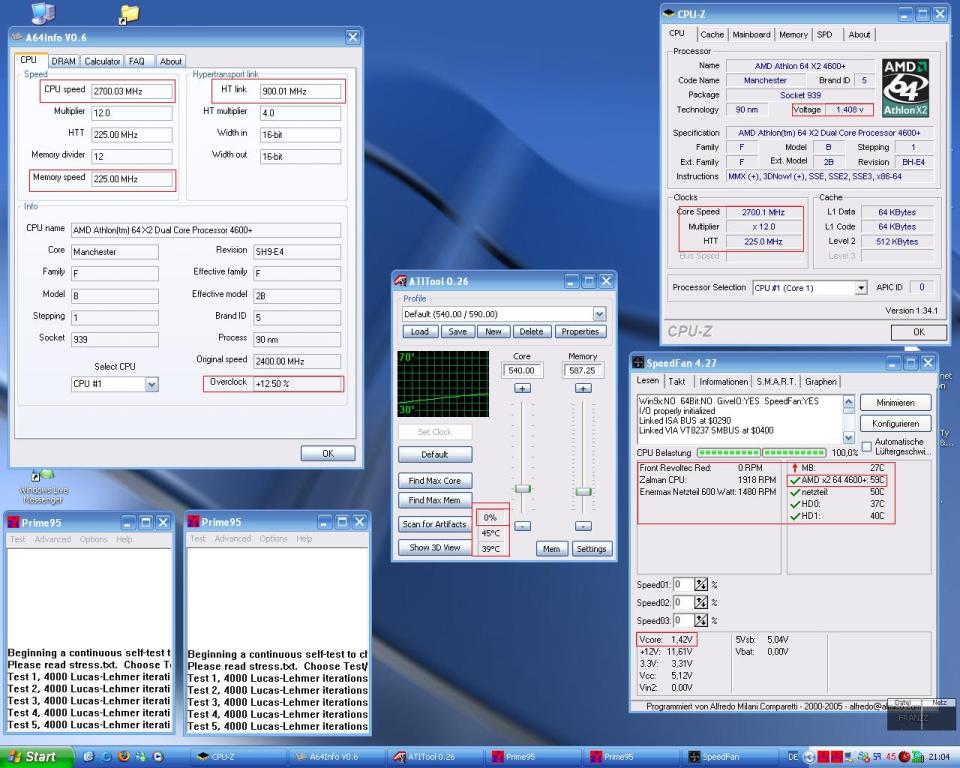
Task: Click the folder shortcut icon on the desktop
Action: [x=128, y=13]
